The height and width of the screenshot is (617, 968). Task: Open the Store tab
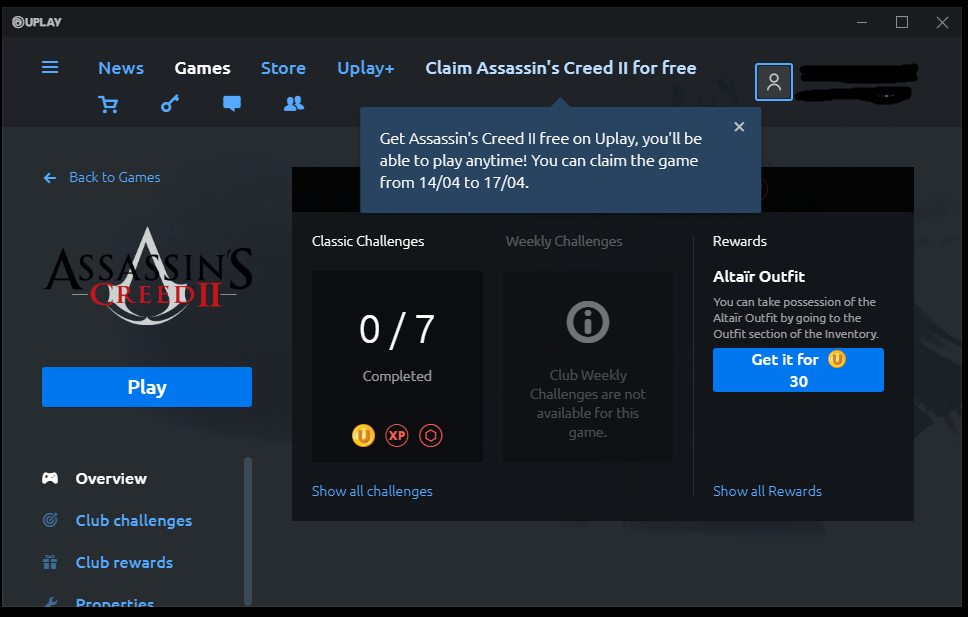point(283,68)
